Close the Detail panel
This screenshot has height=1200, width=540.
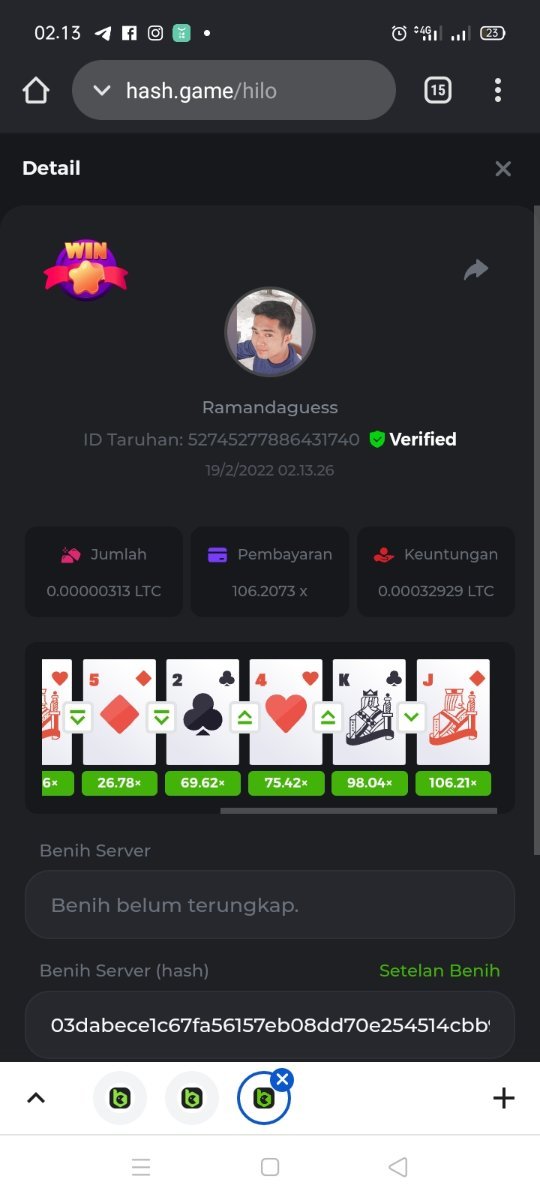503,169
